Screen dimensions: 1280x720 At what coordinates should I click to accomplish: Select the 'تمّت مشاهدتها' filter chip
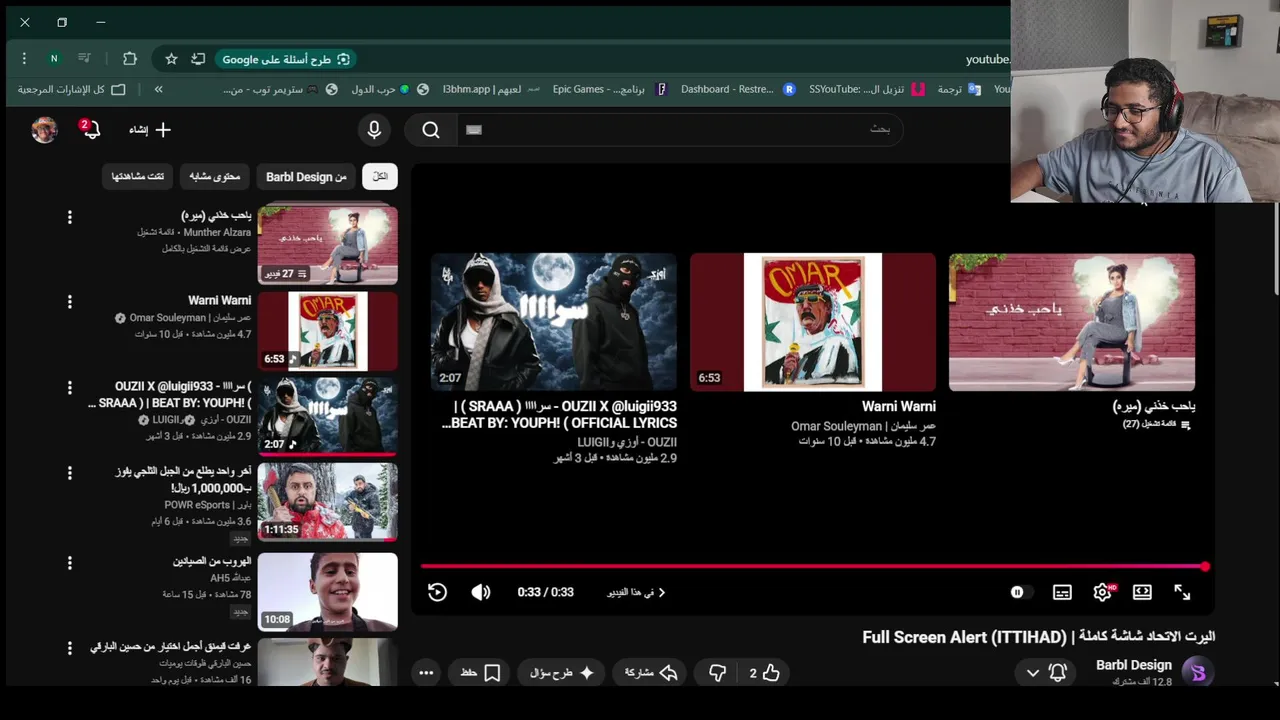pos(138,176)
